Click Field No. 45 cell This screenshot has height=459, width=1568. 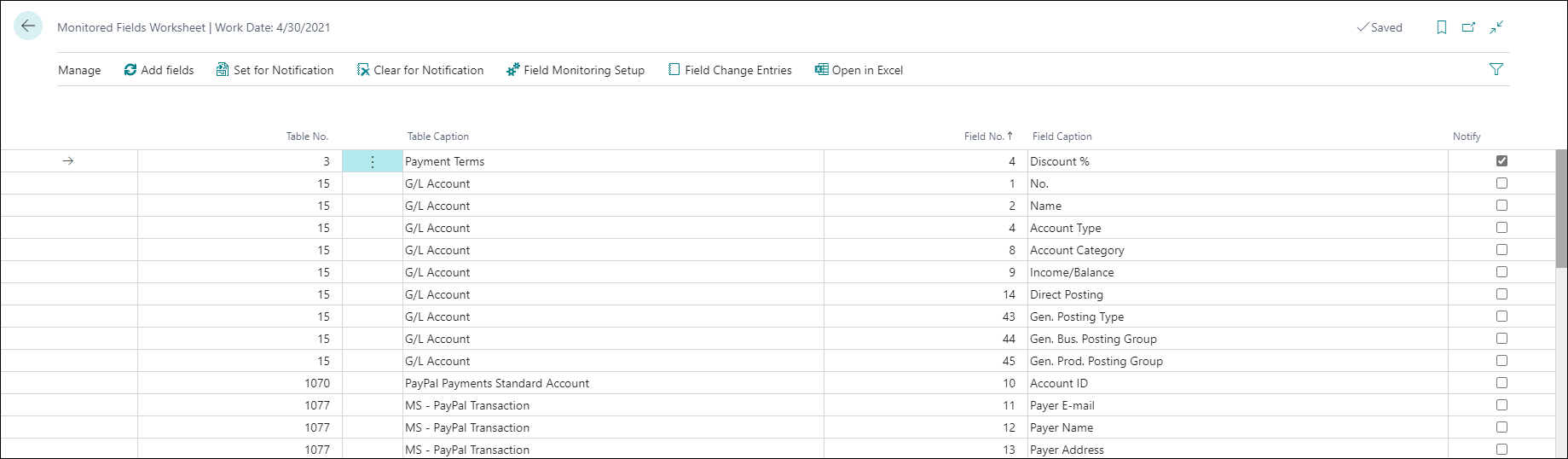coord(926,361)
